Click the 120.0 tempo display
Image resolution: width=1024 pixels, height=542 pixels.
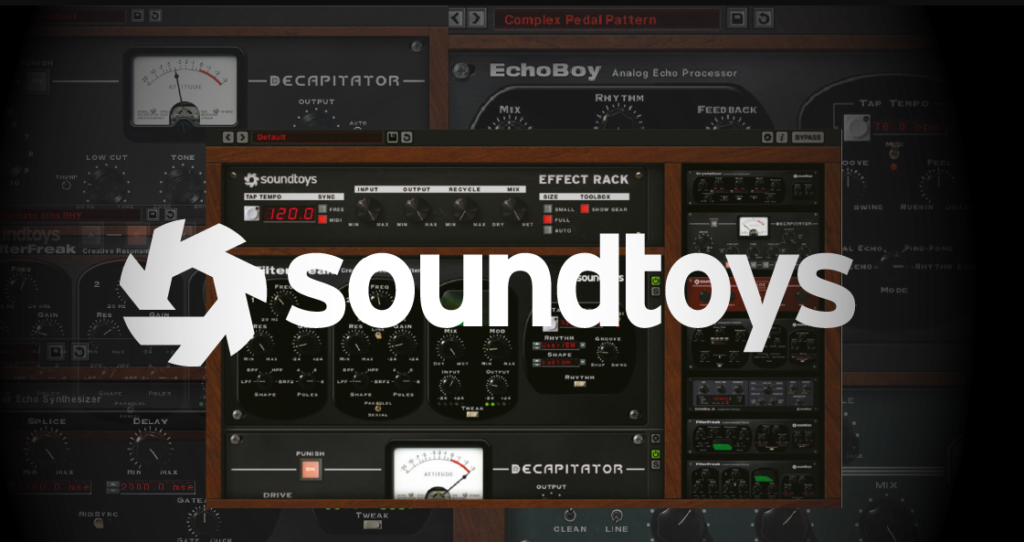coord(289,212)
